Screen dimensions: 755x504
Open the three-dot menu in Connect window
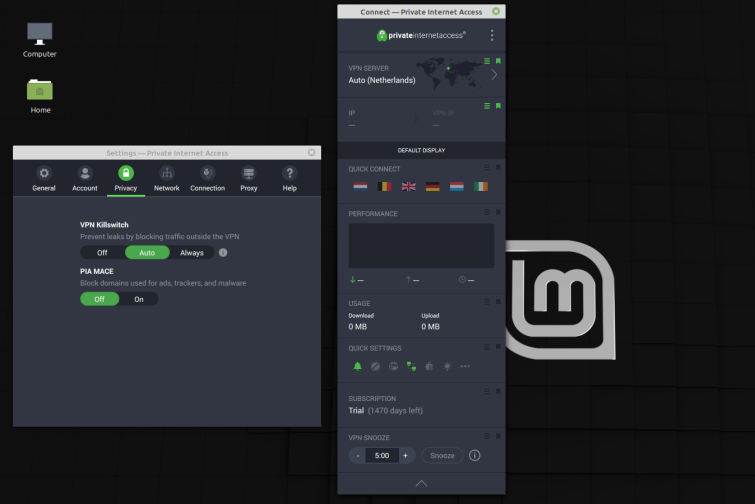tap(492, 35)
